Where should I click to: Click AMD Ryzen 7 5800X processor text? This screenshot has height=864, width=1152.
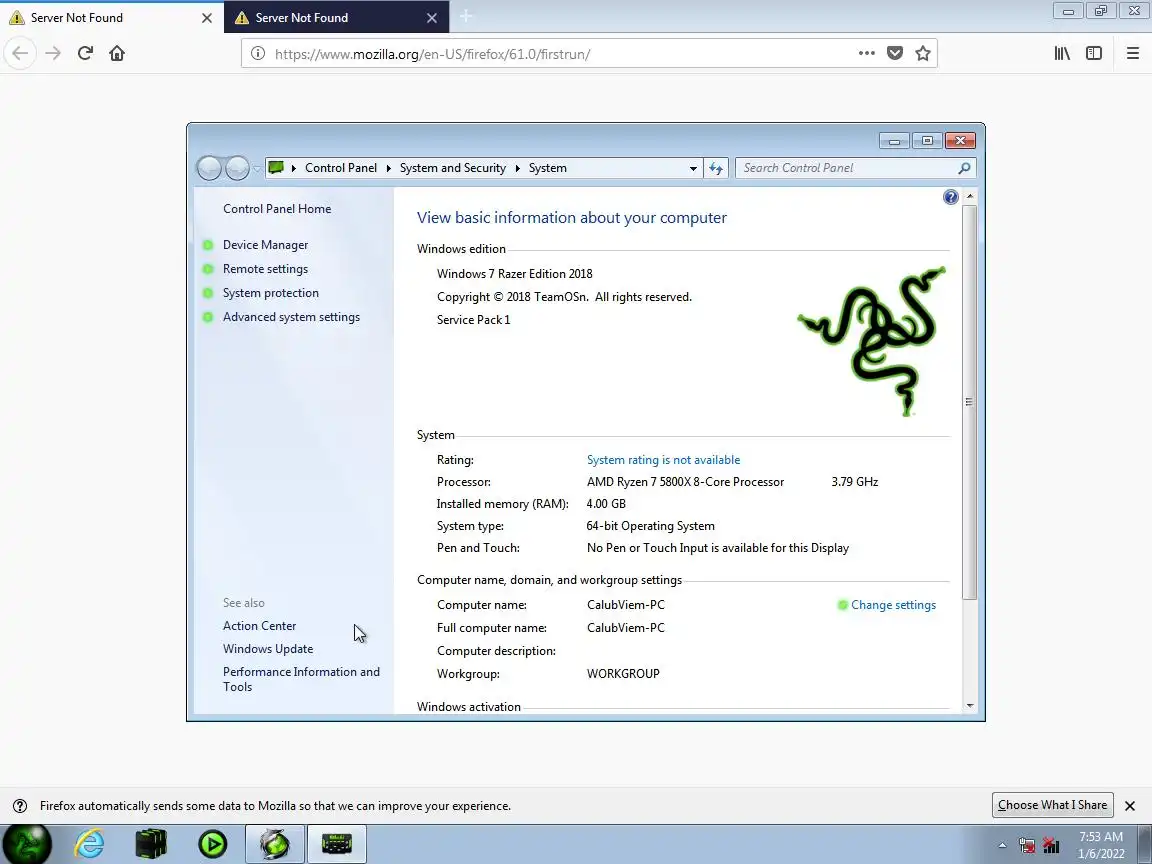pos(685,482)
